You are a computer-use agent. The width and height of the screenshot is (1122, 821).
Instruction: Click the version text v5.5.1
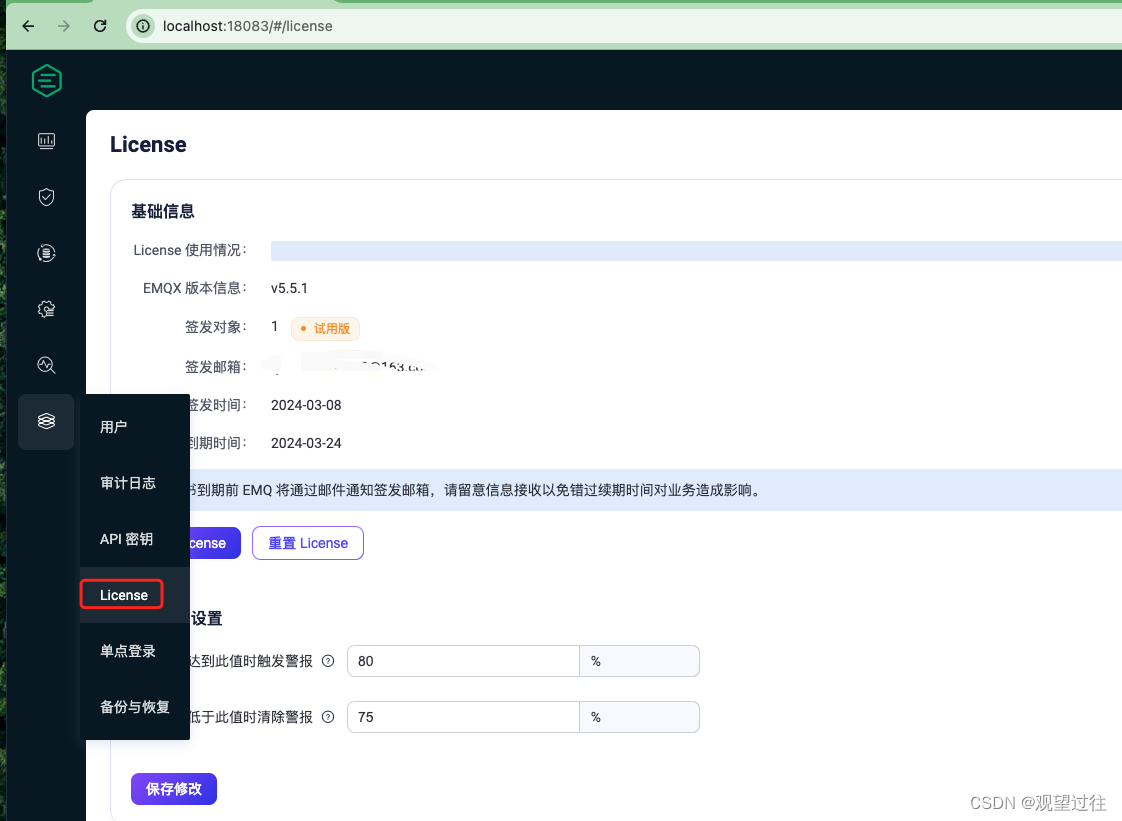coord(289,288)
